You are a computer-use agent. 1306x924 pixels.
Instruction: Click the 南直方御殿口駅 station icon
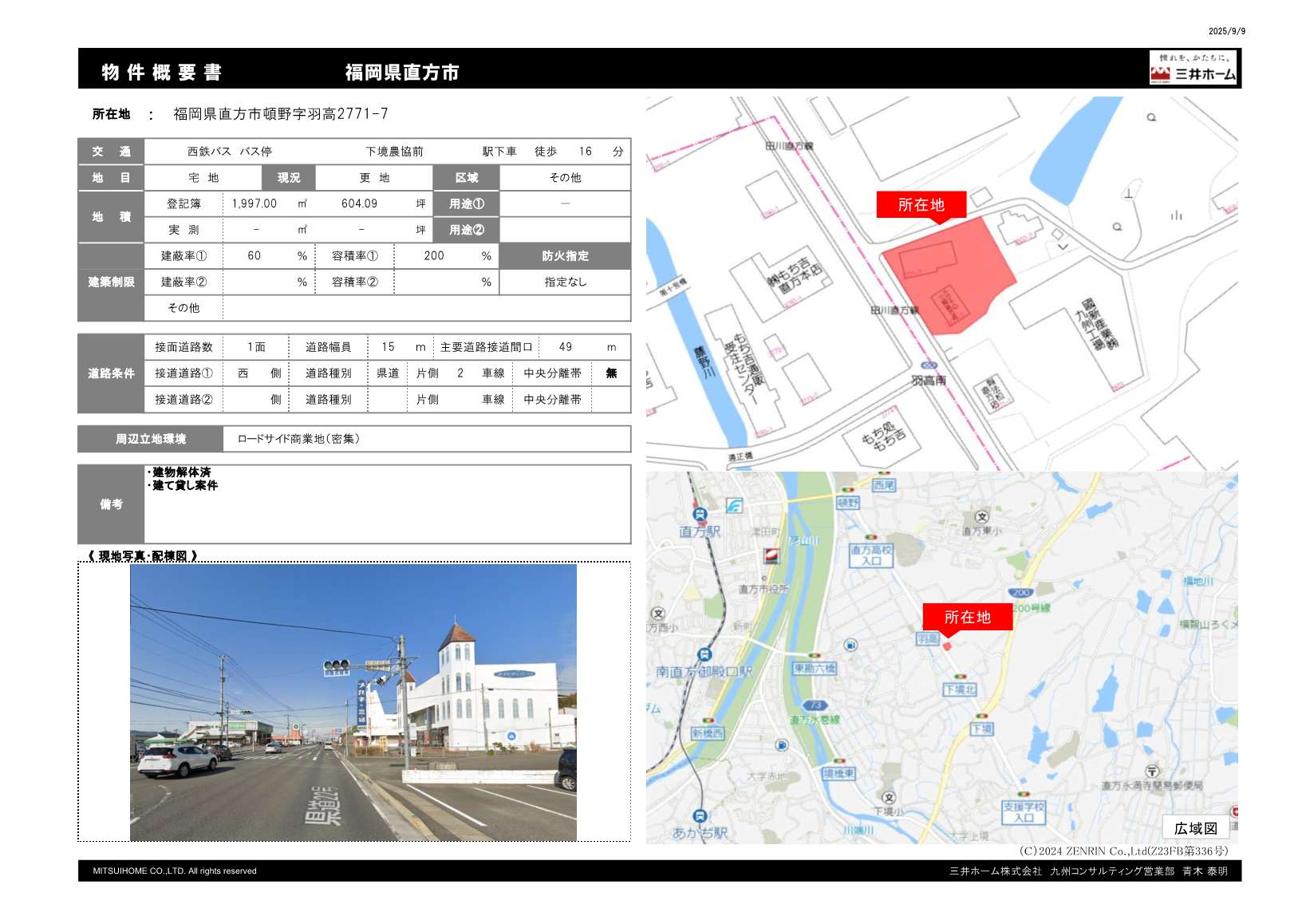pyautogui.click(x=704, y=656)
